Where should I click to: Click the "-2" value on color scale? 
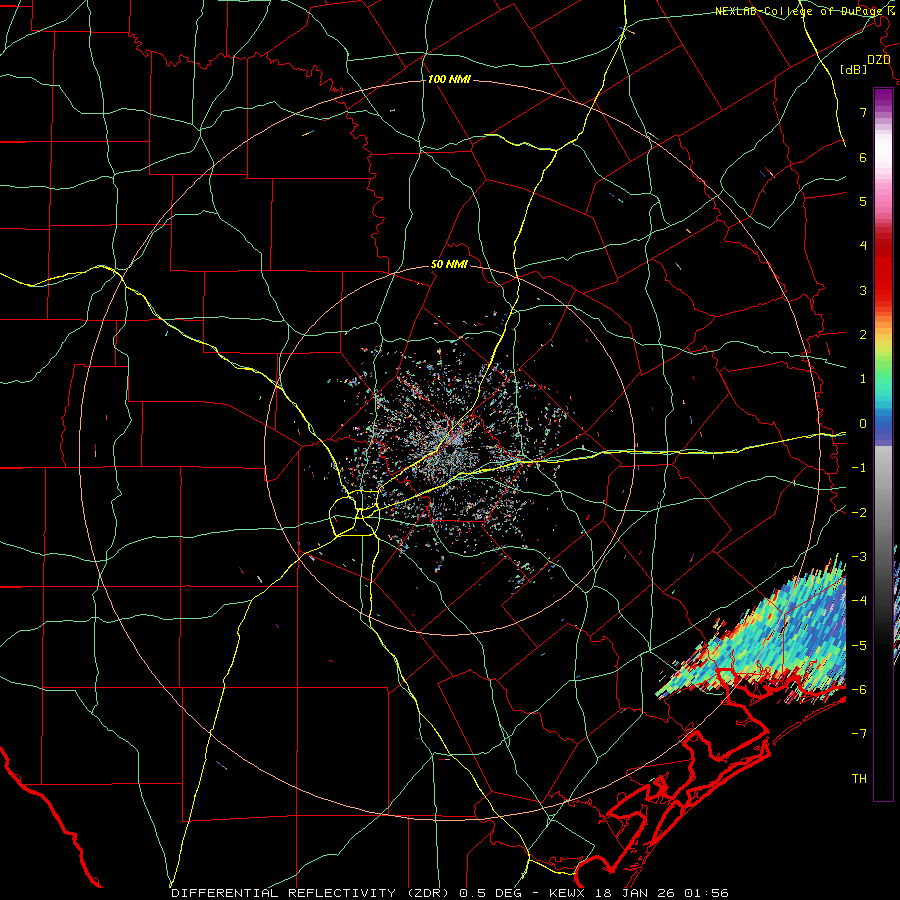click(859, 512)
